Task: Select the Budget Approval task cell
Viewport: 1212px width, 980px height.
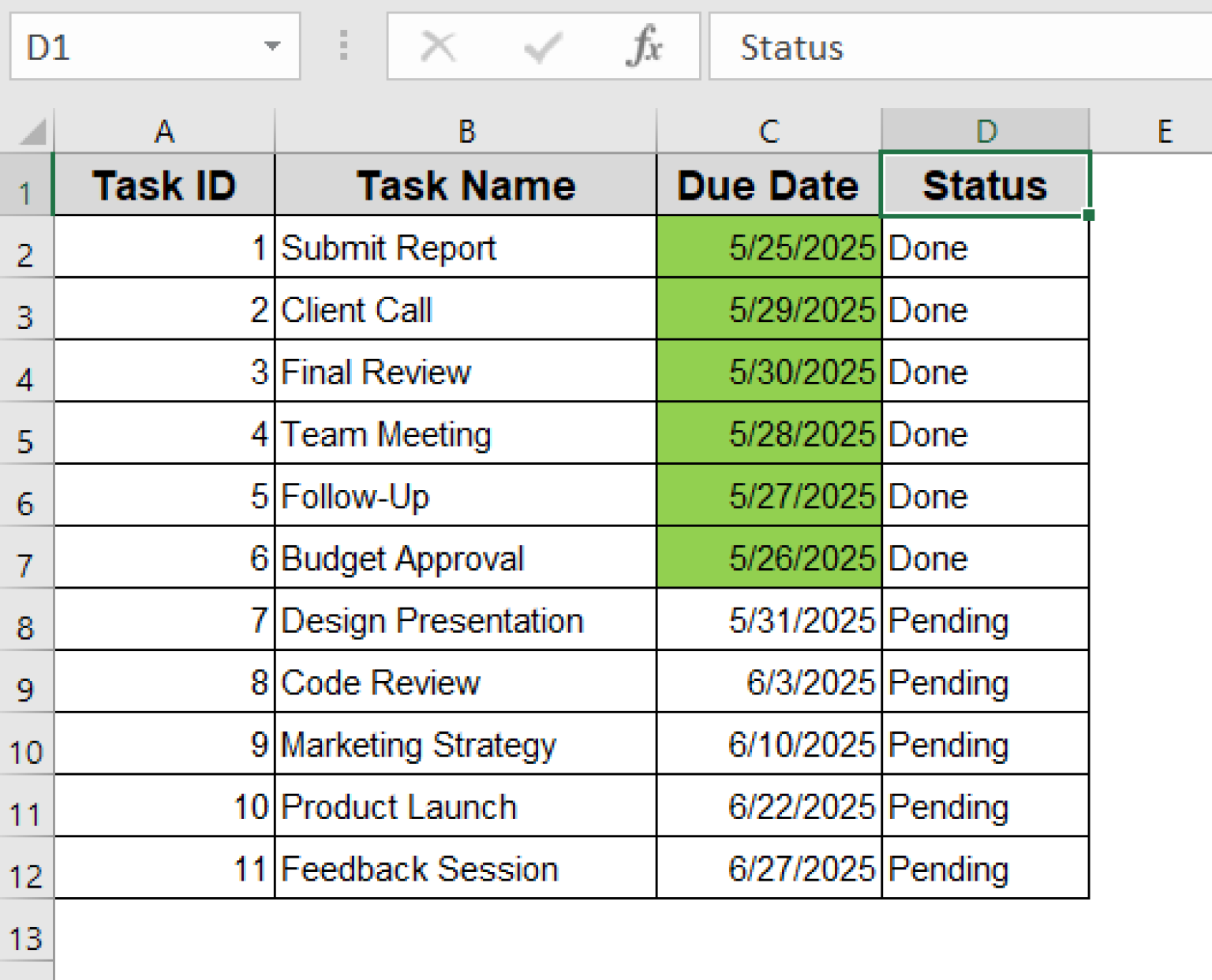Action: point(466,559)
